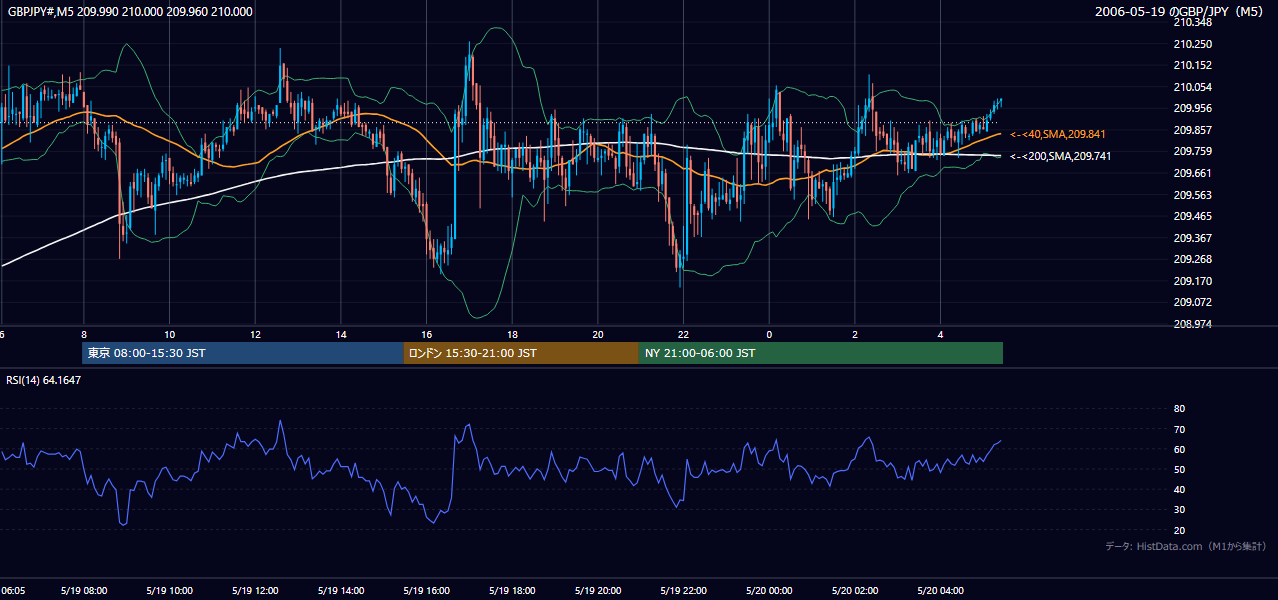Click price axis value 209.072
1278x600 pixels.
point(1192,302)
